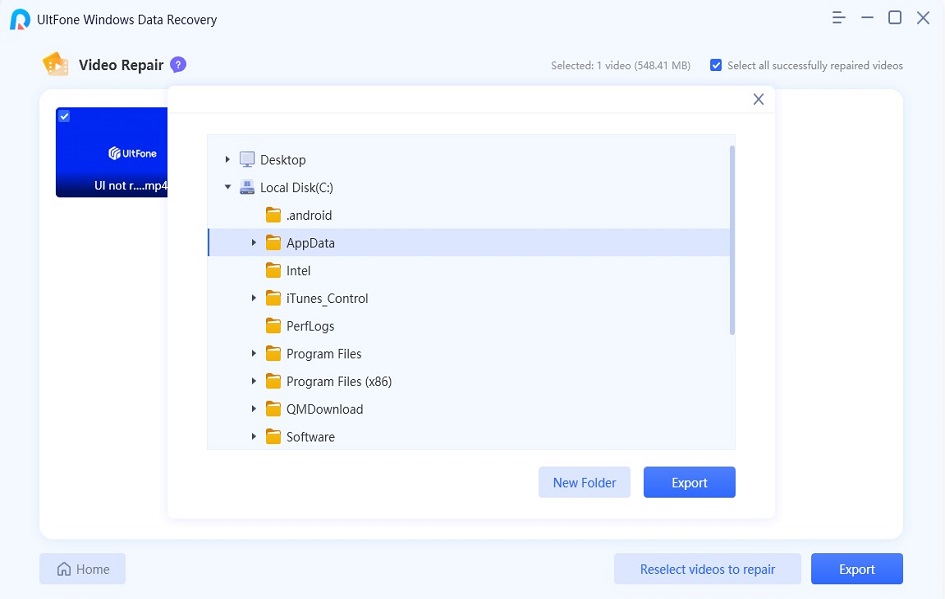Open the UI not r....mp4 video thumbnail
The height and width of the screenshot is (599, 945).
[x=111, y=152]
